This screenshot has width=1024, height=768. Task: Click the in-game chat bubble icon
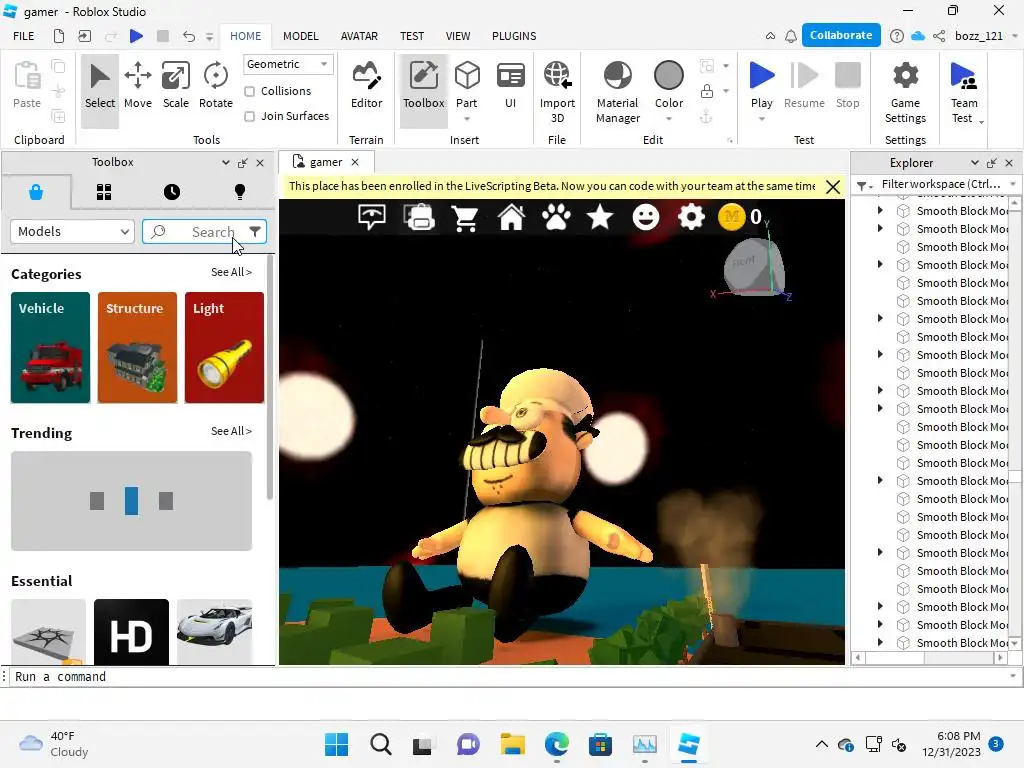click(x=372, y=217)
